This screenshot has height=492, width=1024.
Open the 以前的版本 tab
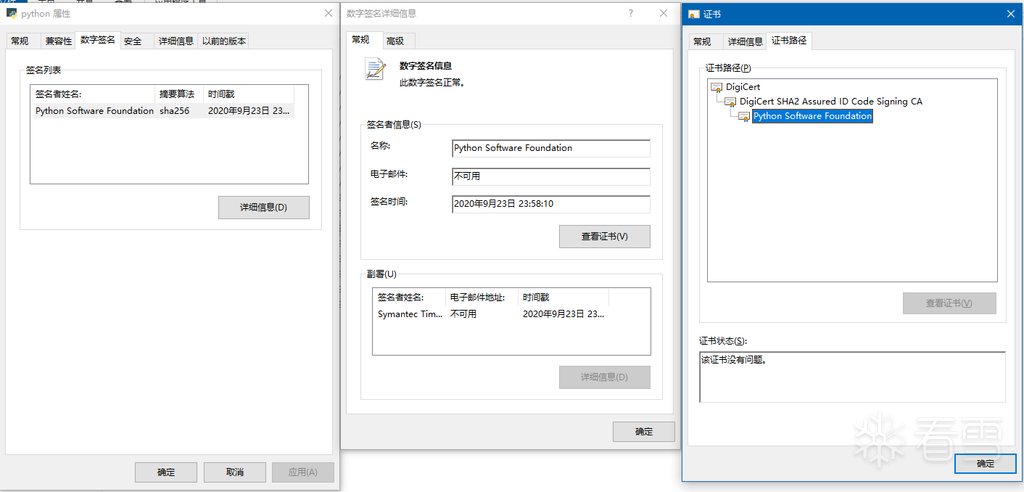pyautogui.click(x=224, y=41)
